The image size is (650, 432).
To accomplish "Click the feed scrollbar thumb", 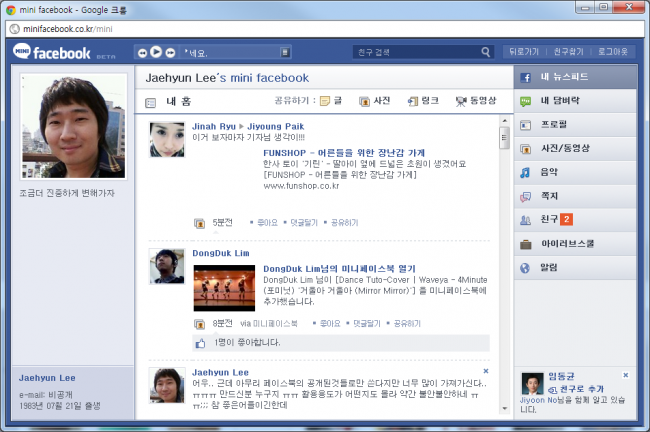I will point(504,138).
